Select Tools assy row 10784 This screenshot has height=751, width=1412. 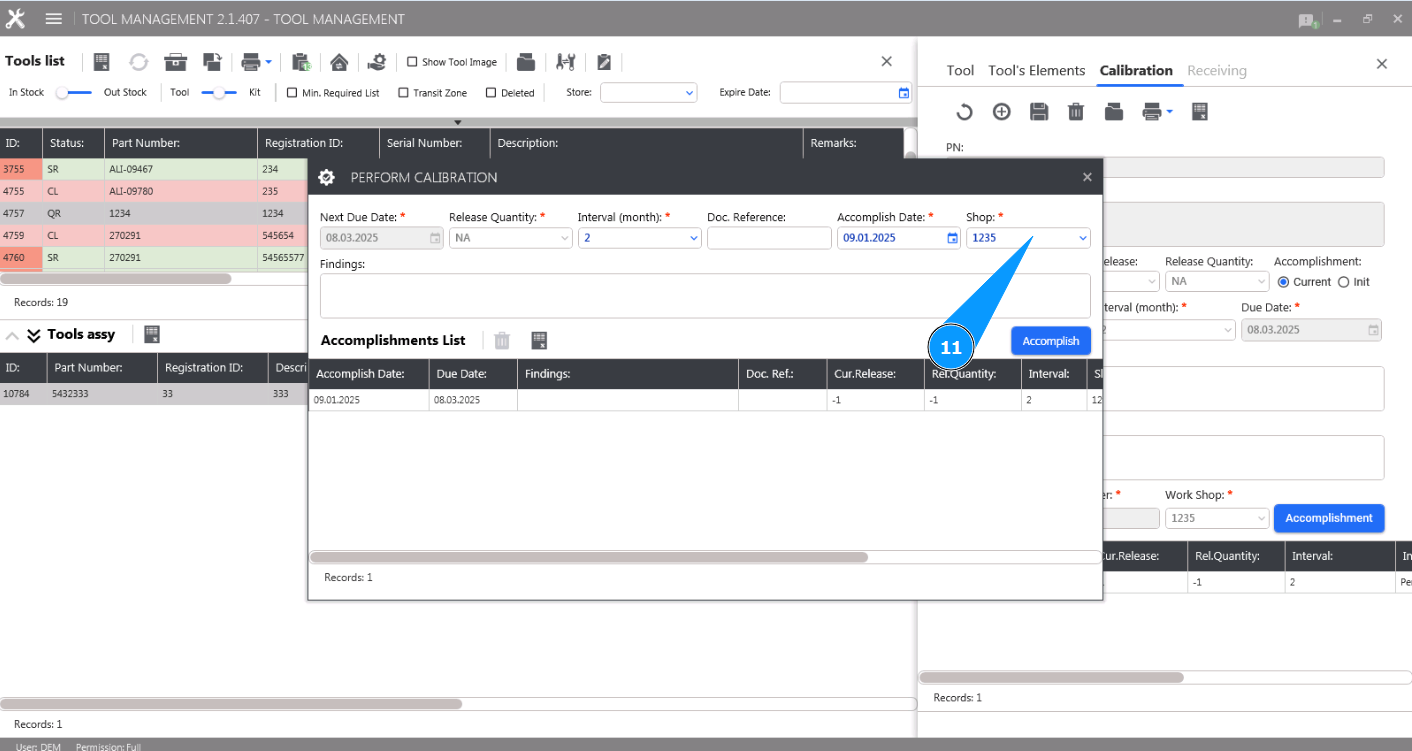click(x=153, y=394)
